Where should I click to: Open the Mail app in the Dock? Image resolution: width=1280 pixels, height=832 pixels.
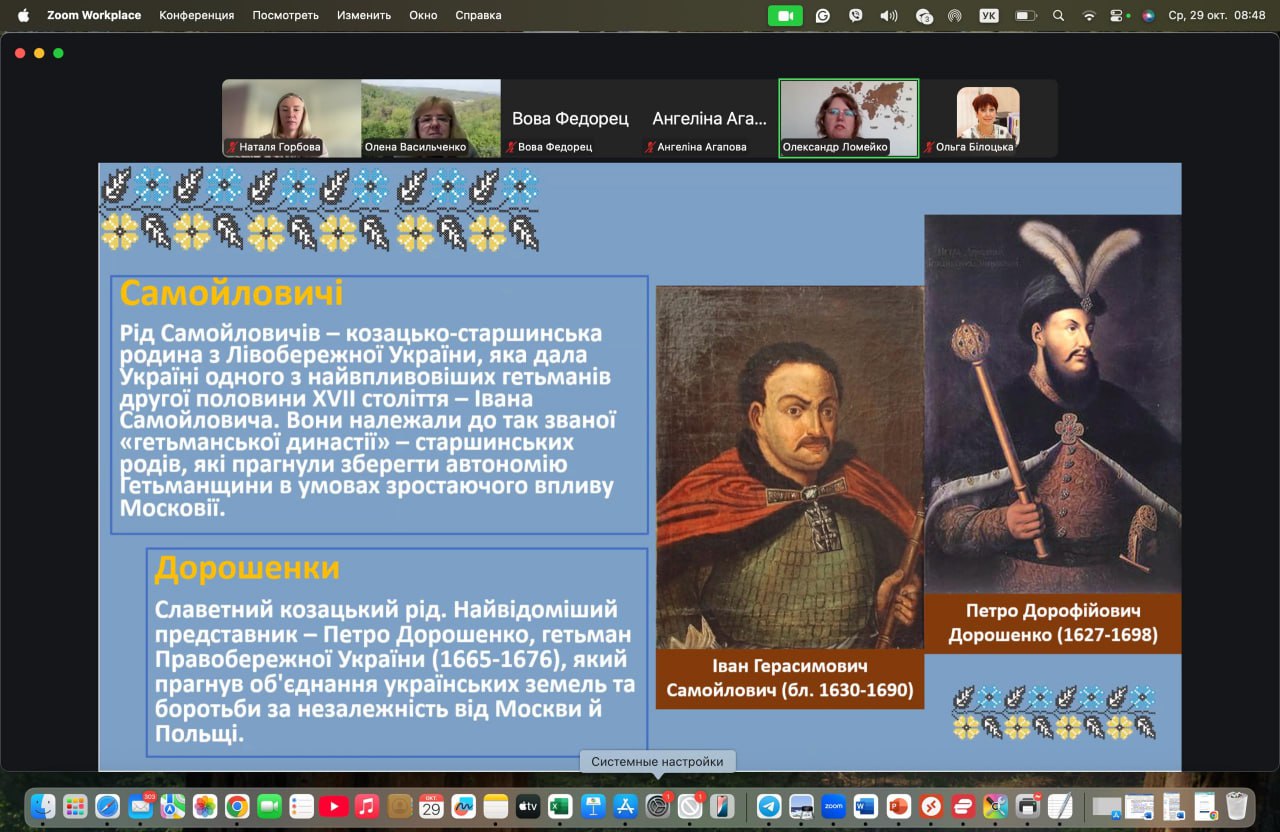click(x=140, y=806)
